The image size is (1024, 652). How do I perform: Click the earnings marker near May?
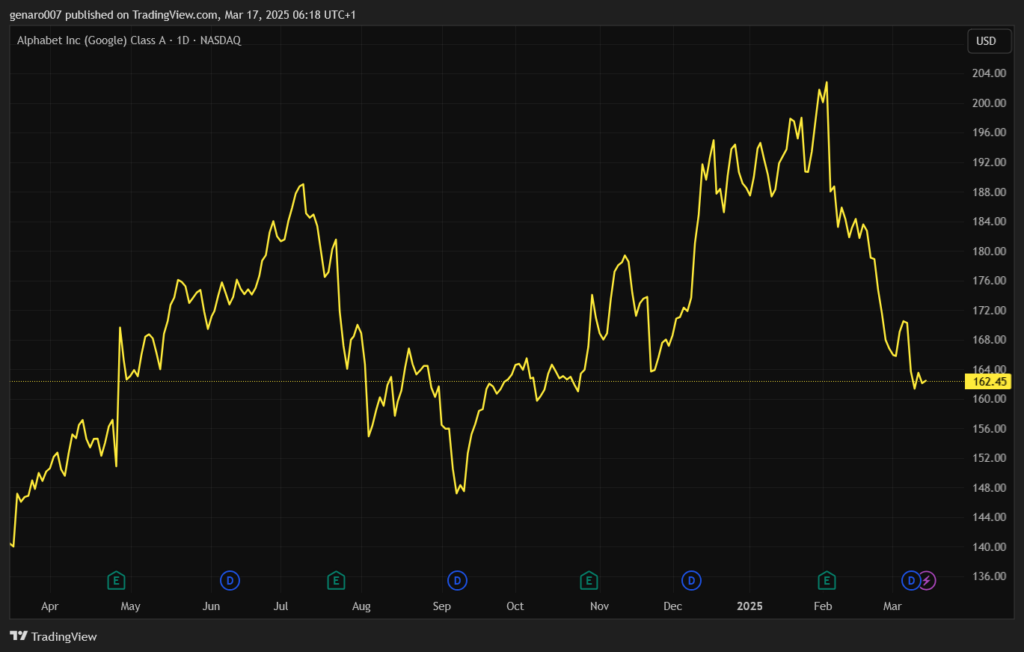pos(116,579)
